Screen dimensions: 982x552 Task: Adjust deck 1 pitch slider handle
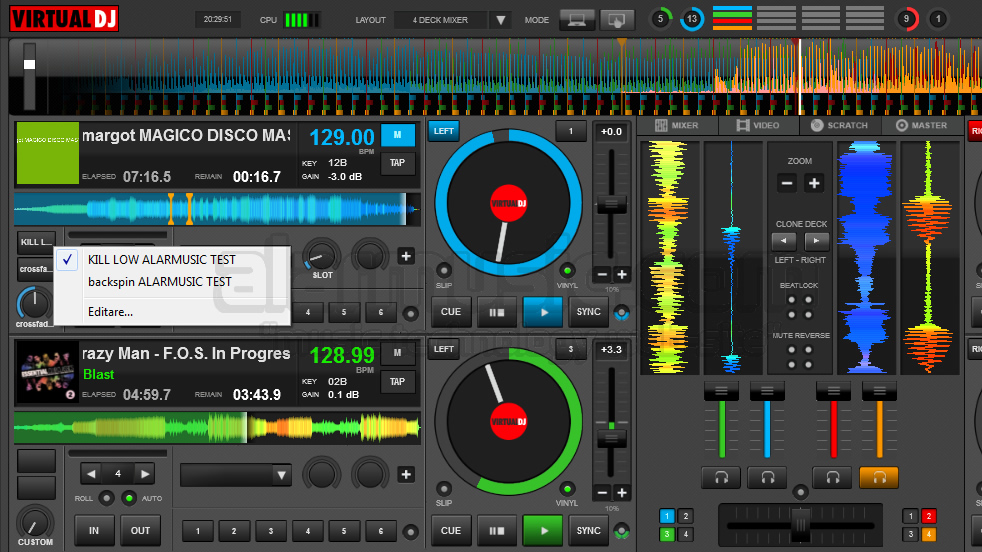click(611, 204)
